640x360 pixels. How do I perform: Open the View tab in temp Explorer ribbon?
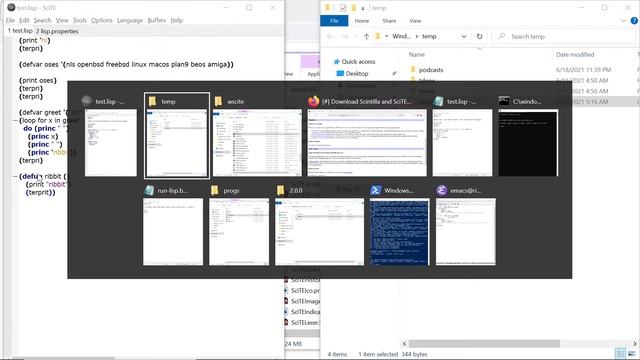coord(415,20)
